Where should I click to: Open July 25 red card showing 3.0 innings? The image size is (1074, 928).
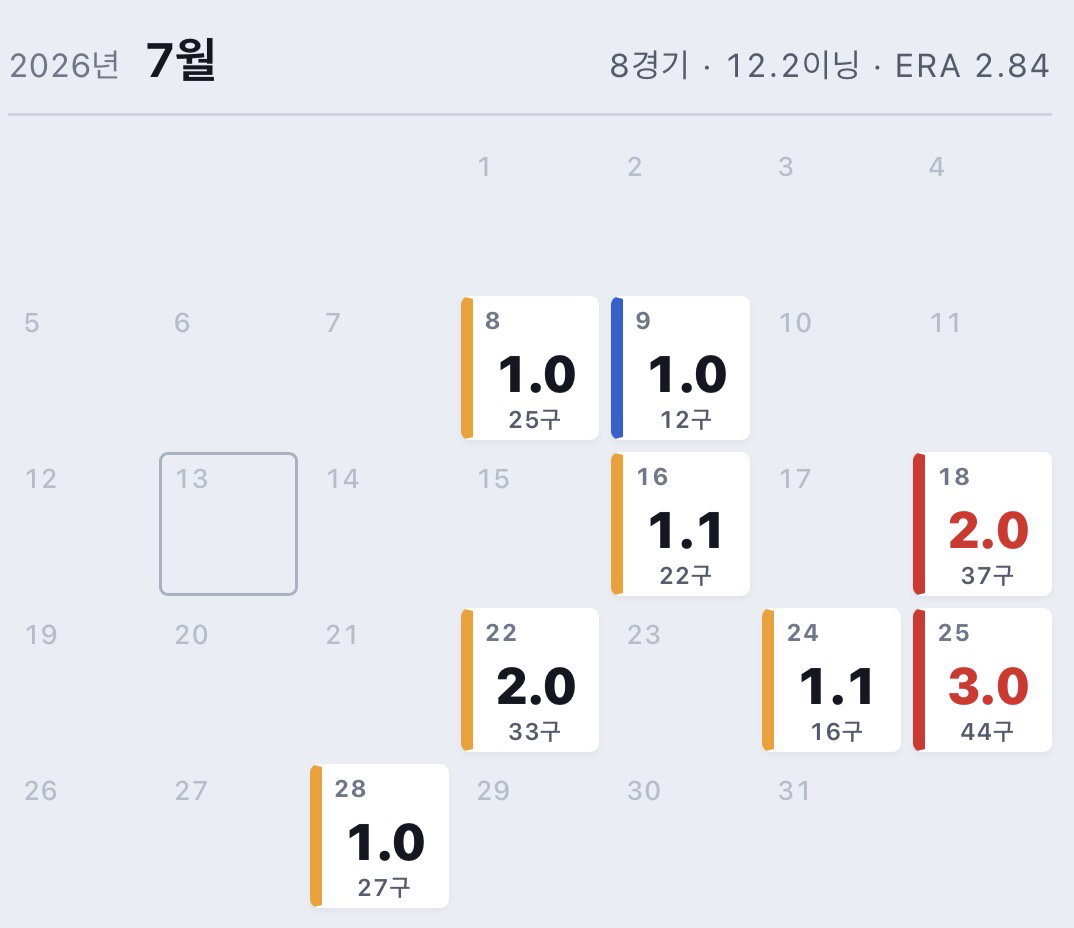[x=983, y=680]
